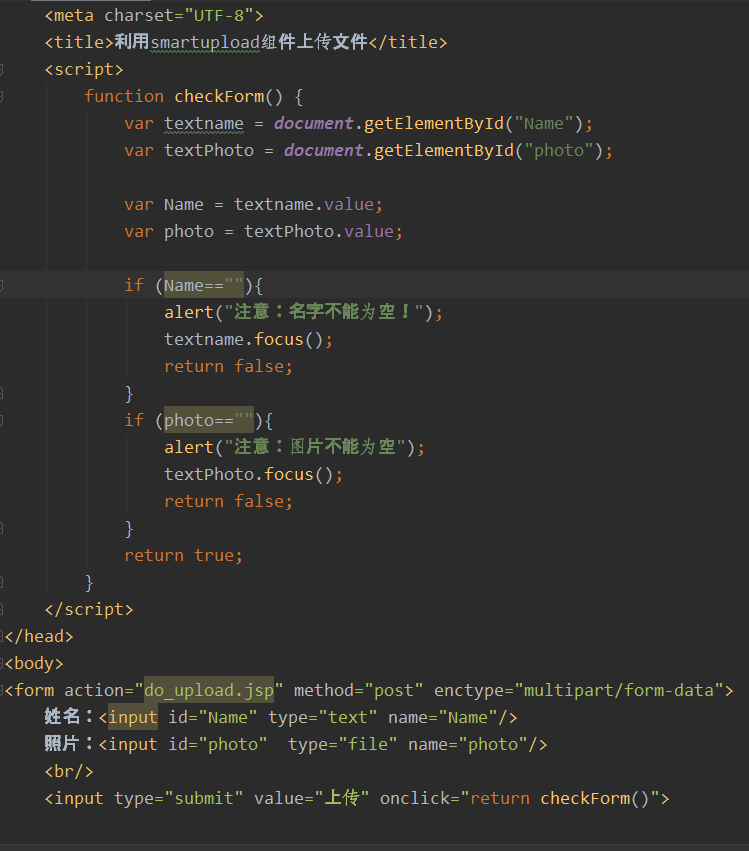Image resolution: width=749 pixels, height=851 pixels.
Task: Click the closing </head> tag
Action: (39, 636)
